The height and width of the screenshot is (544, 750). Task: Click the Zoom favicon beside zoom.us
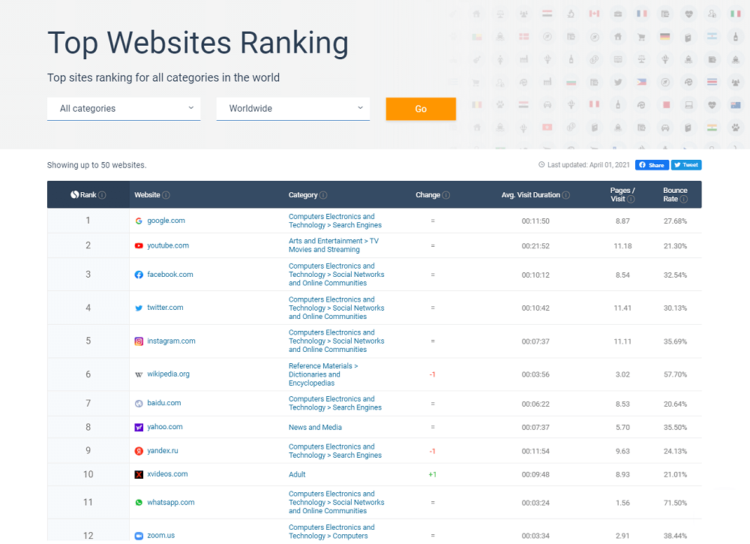coord(139,536)
